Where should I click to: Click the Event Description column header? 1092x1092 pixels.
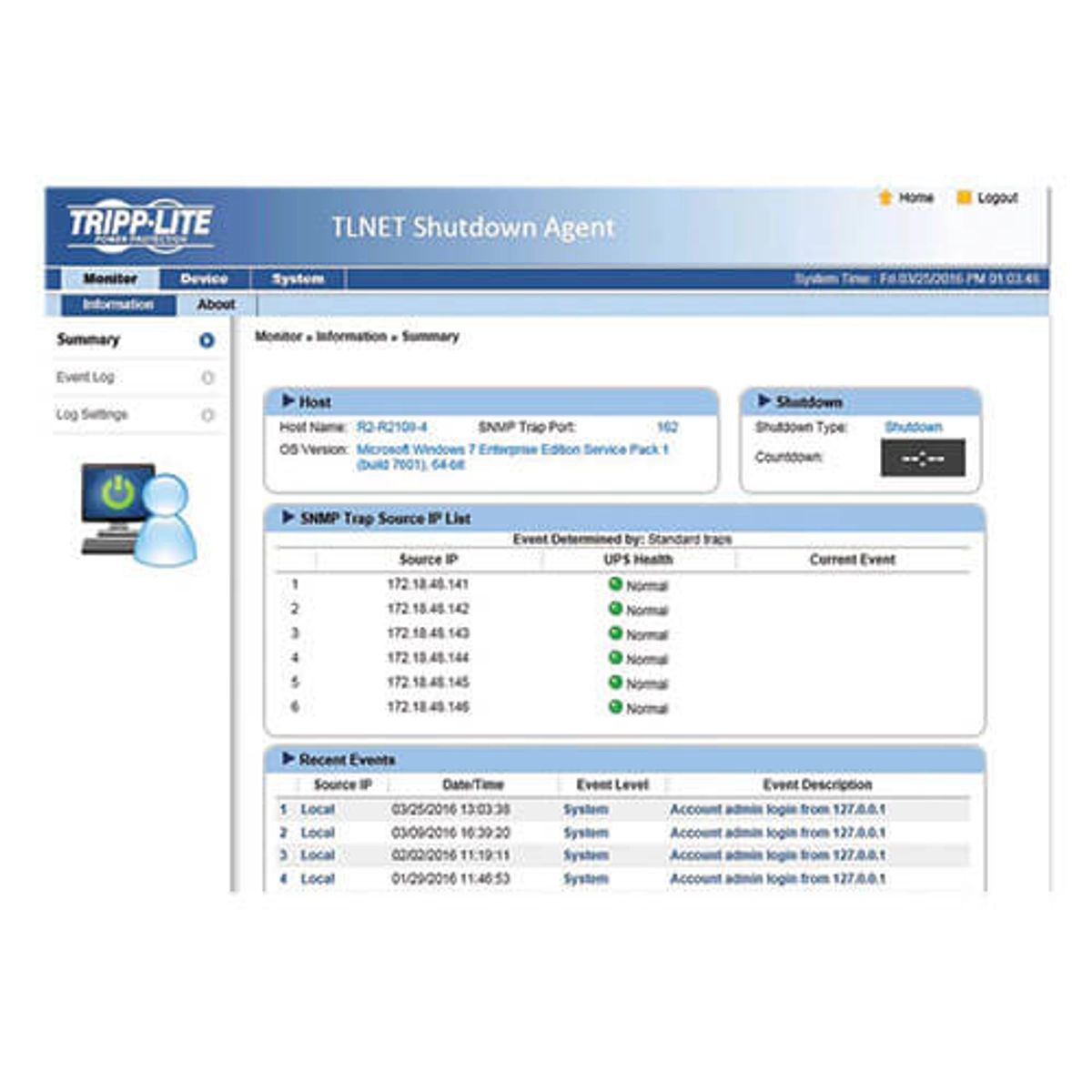tap(817, 784)
